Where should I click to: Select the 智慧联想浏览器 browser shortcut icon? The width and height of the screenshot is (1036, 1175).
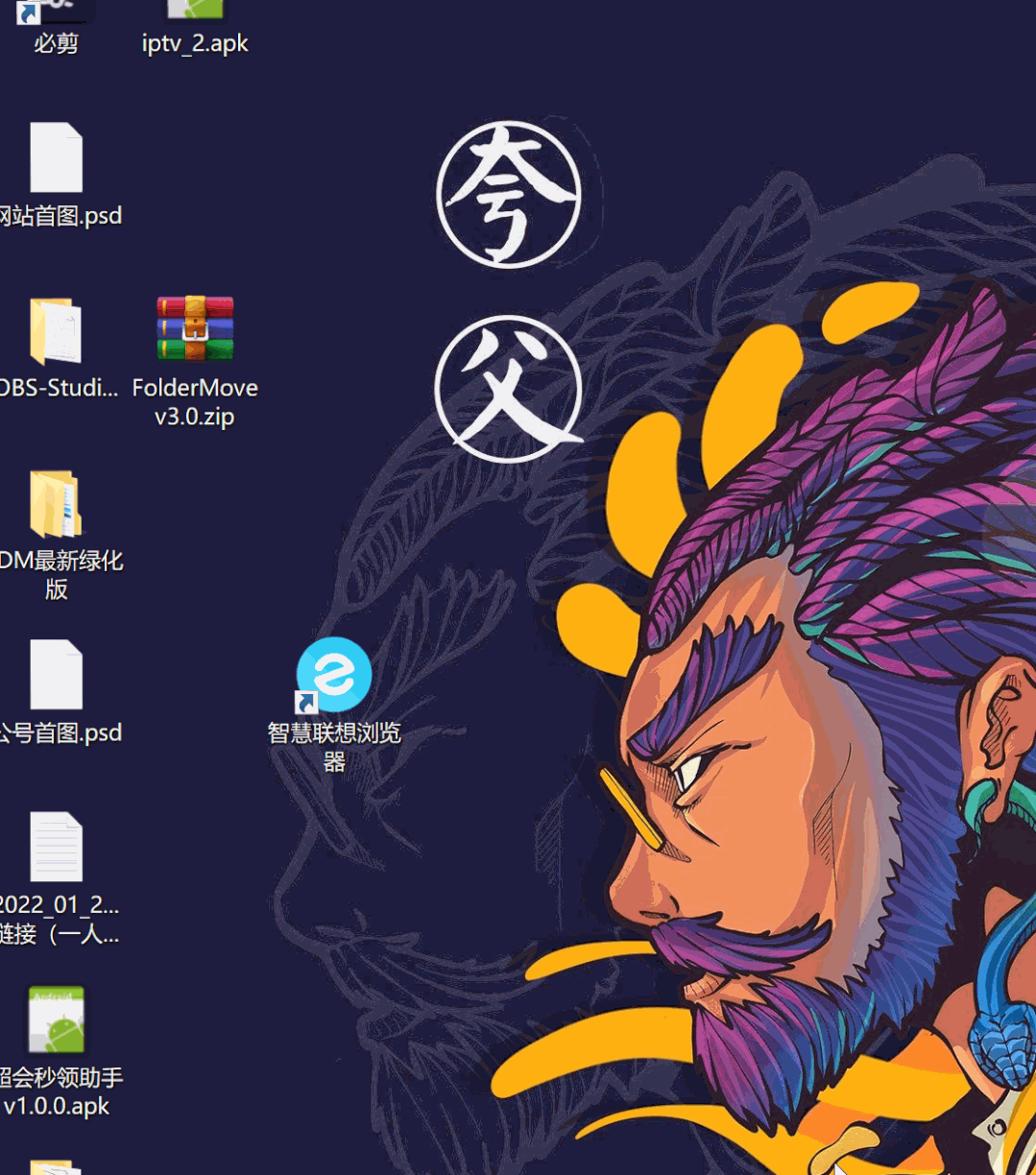[333, 675]
